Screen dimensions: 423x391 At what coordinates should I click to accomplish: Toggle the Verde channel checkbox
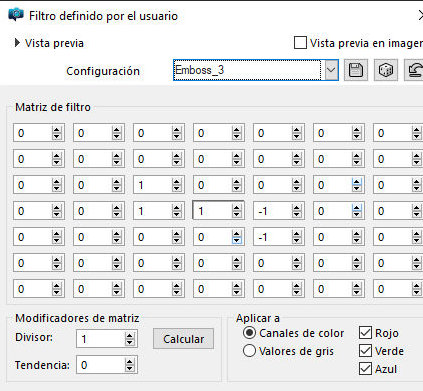coord(365,351)
